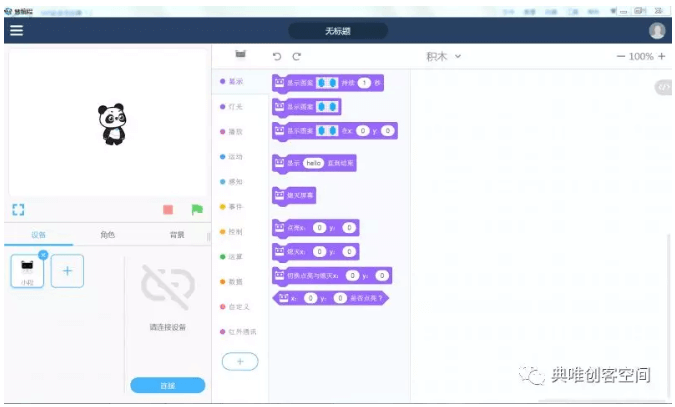Open the hamburger main menu

(x=16, y=30)
